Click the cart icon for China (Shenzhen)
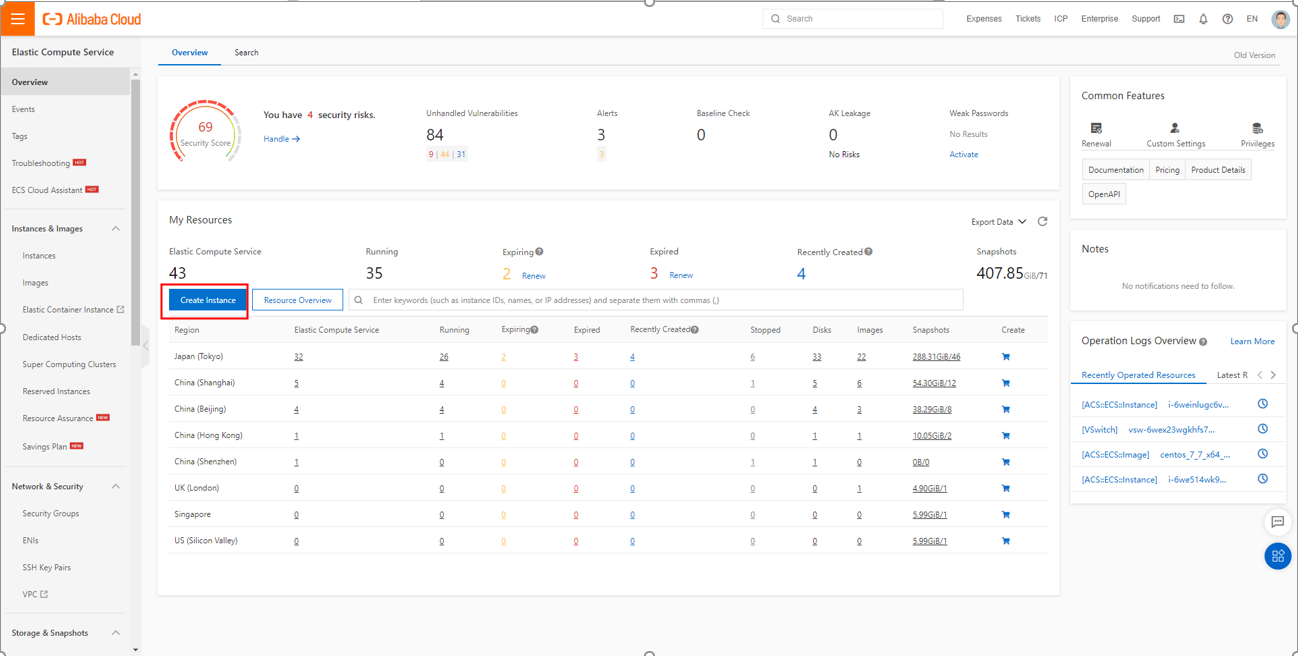1298x656 pixels. pyautogui.click(x=1006, y=462)
